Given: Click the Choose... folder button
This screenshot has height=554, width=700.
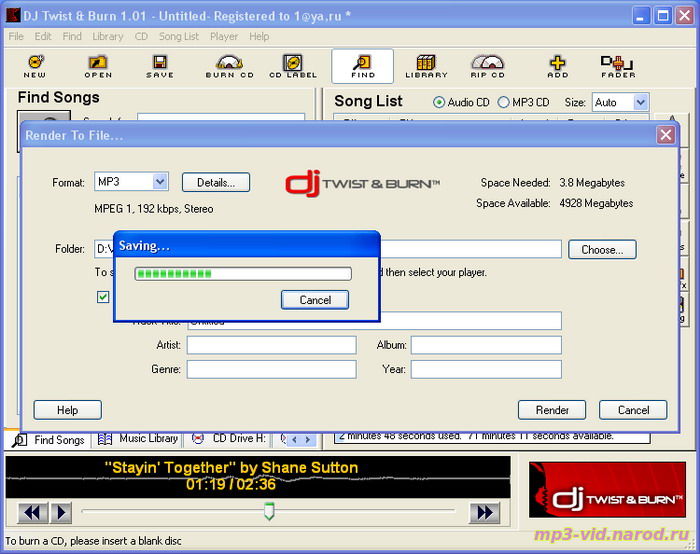Looking at the screenshot, I should coord(602,250).
